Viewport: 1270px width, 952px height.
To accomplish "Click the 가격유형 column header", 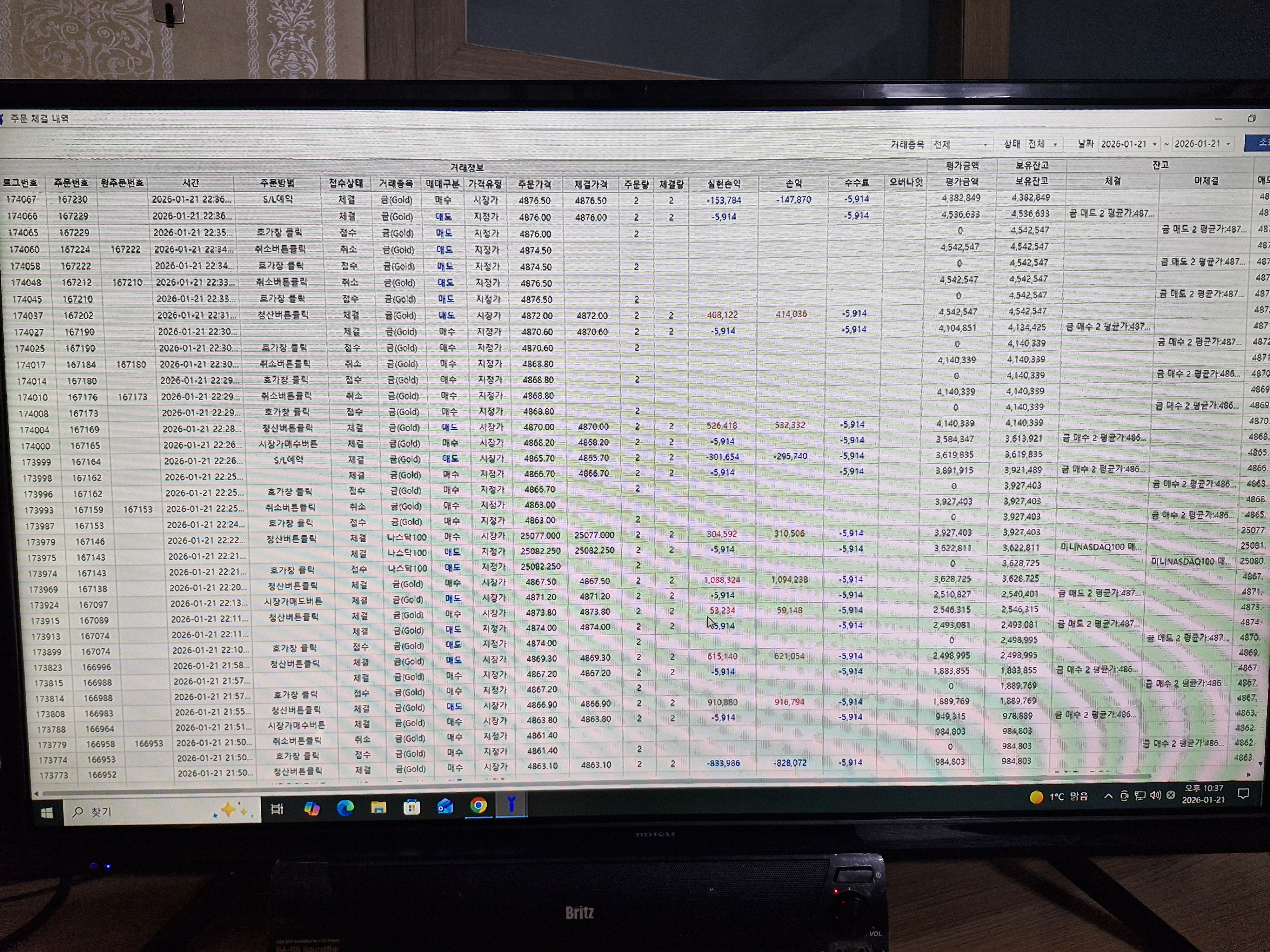I will coord(485,184).
